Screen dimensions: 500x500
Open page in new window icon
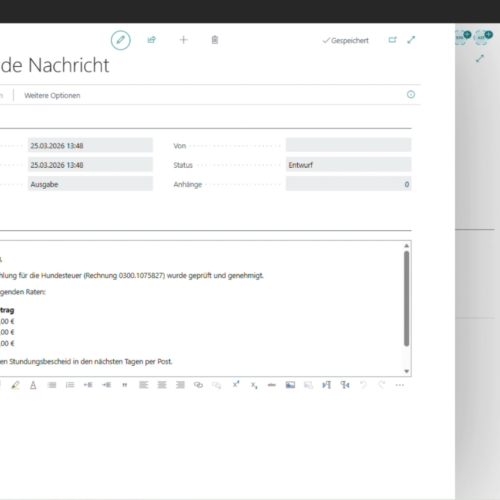392,40
